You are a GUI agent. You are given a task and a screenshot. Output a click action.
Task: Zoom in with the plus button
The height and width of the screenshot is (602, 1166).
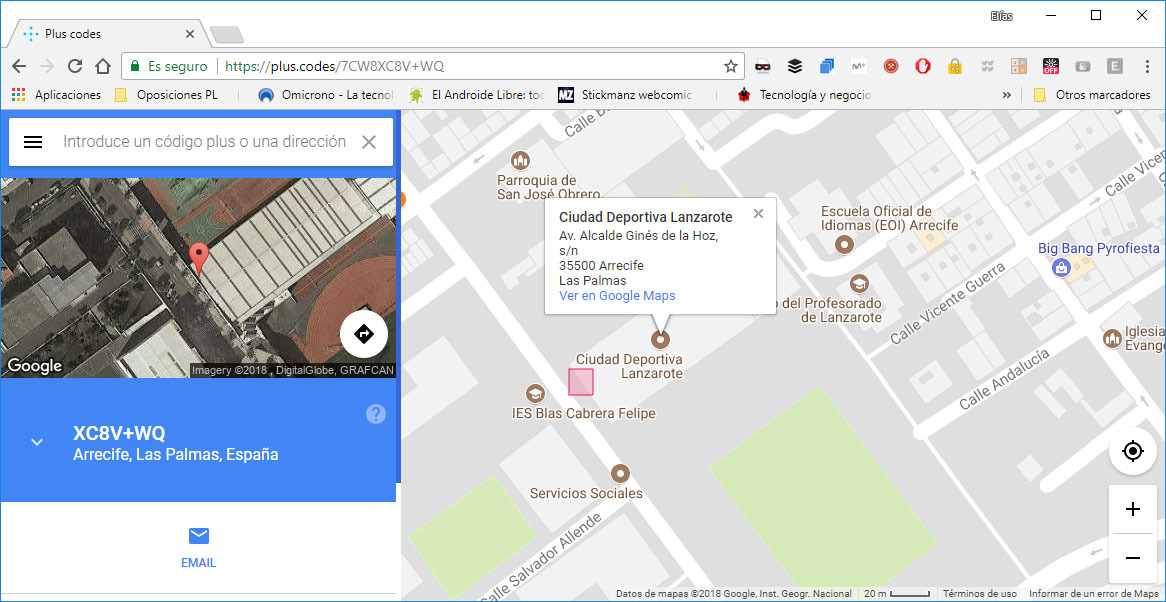[x=1132, y=509]
